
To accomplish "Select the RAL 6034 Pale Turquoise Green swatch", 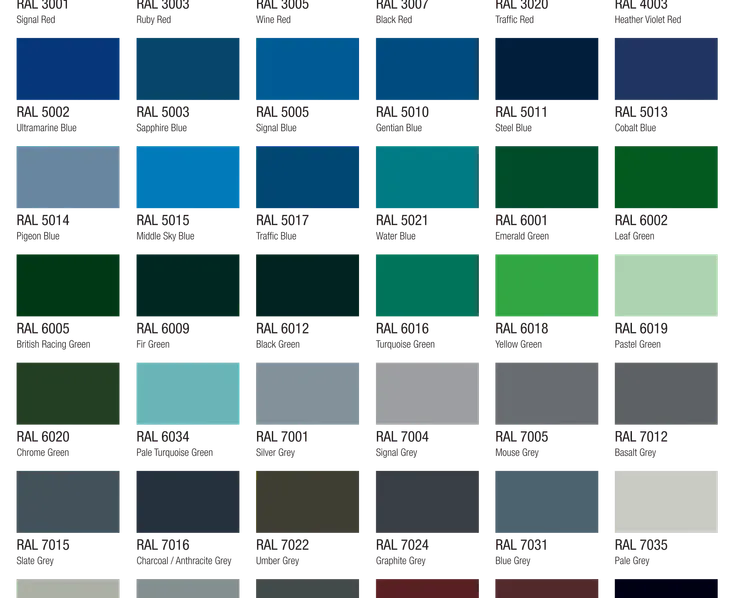I will (188, 393).
